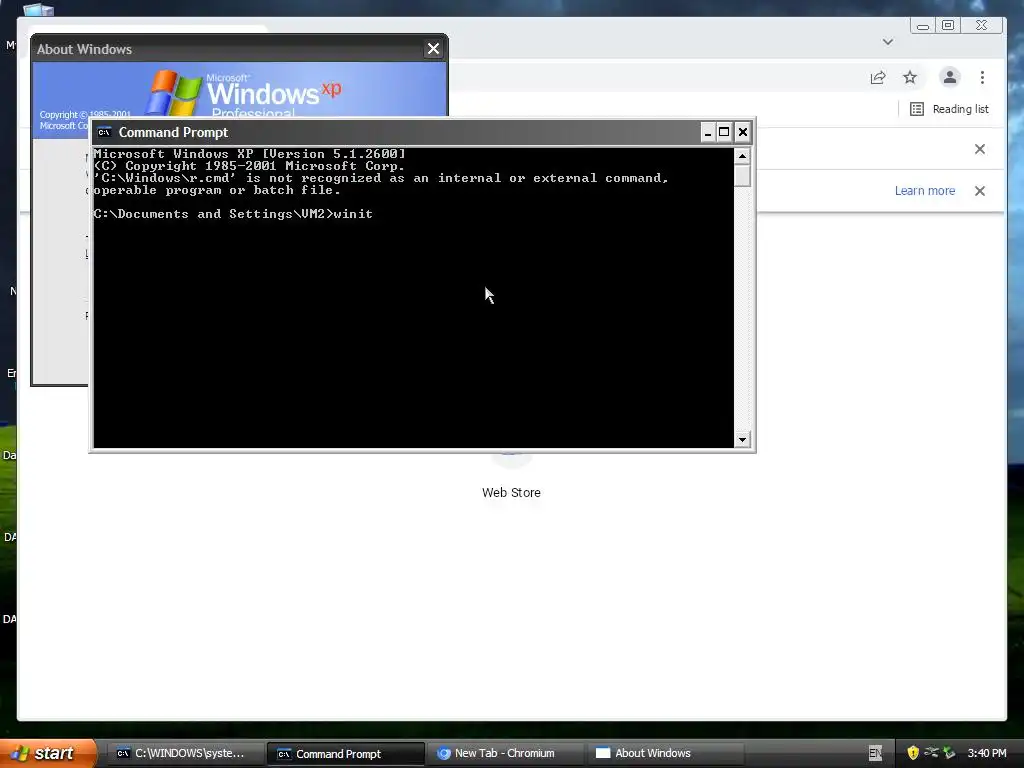Screen dimensions: 1024x768
Task: Select the Command Prompt taskbar button
Action: click(x=346, y=754)
